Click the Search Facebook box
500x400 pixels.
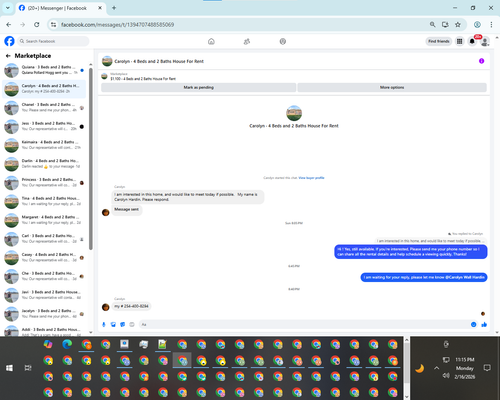tap(53, 41)
